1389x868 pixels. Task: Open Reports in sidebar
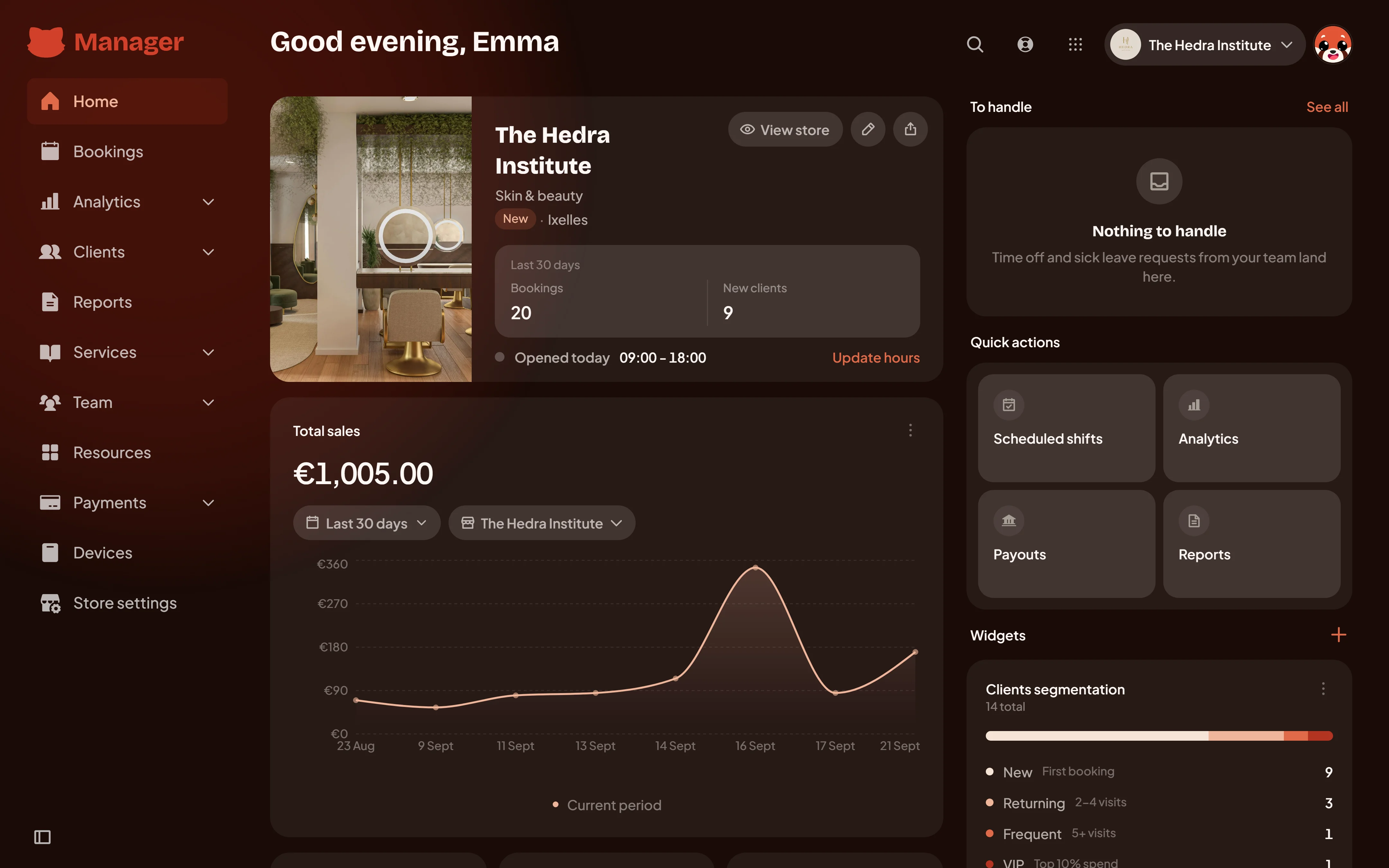pos(127,302)
